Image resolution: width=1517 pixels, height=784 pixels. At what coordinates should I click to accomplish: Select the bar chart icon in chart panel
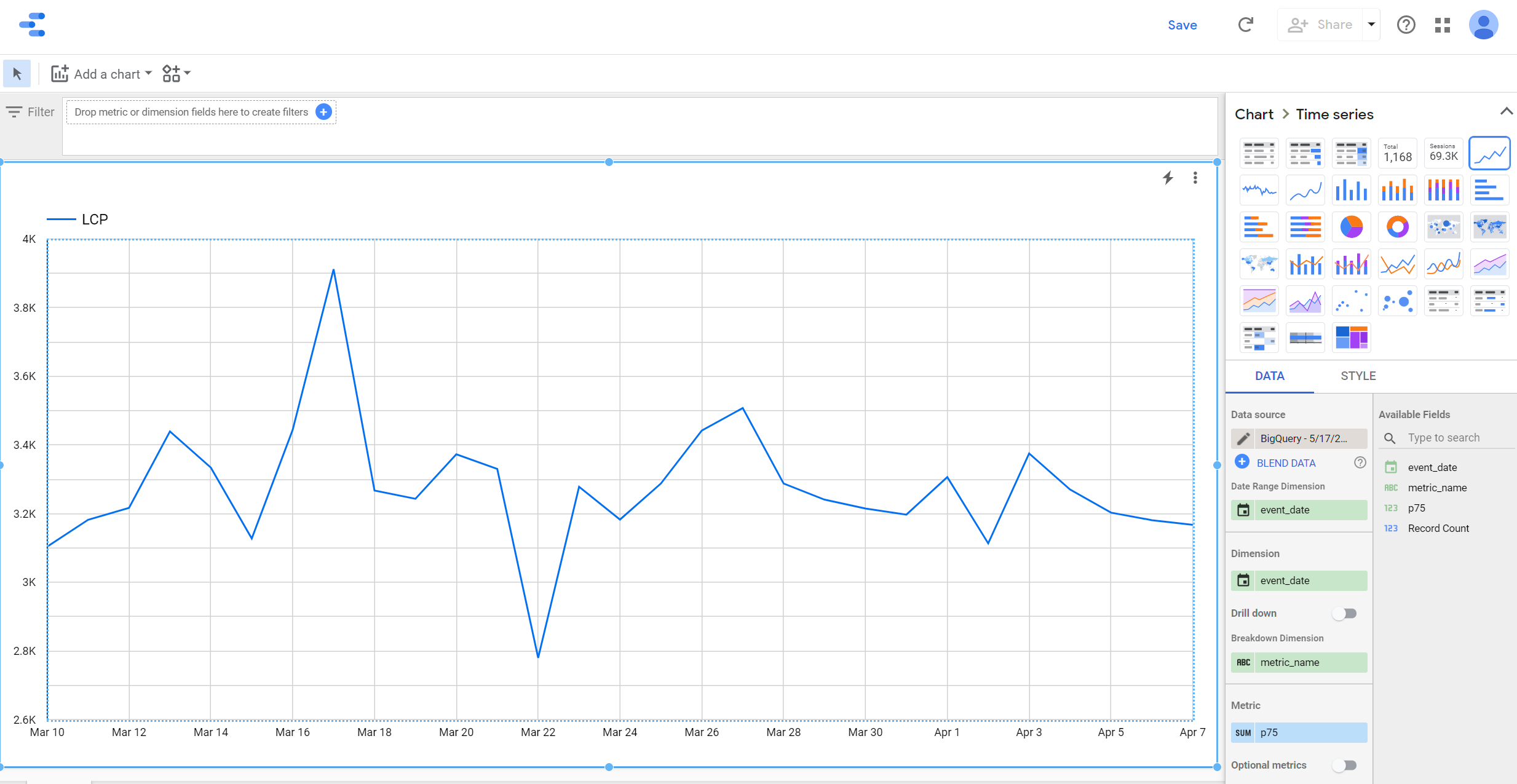(x=1350, y=190)
